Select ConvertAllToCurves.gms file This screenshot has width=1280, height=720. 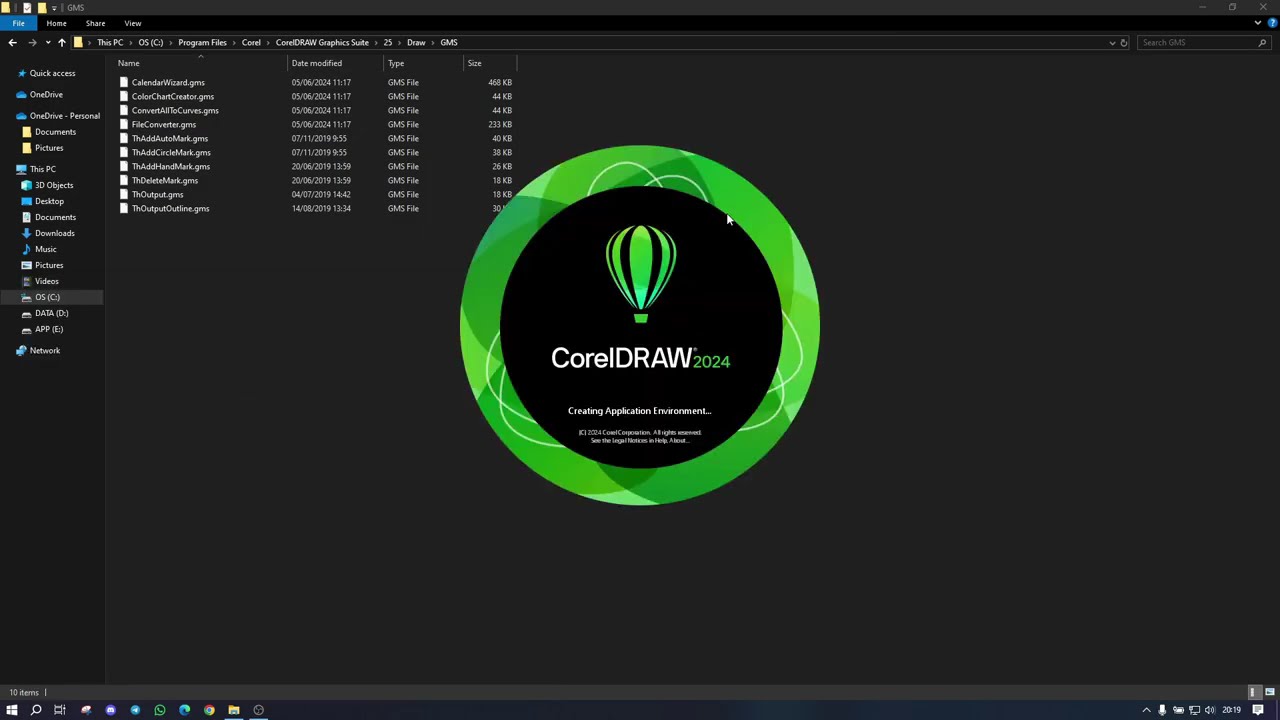tap(175, 110)
